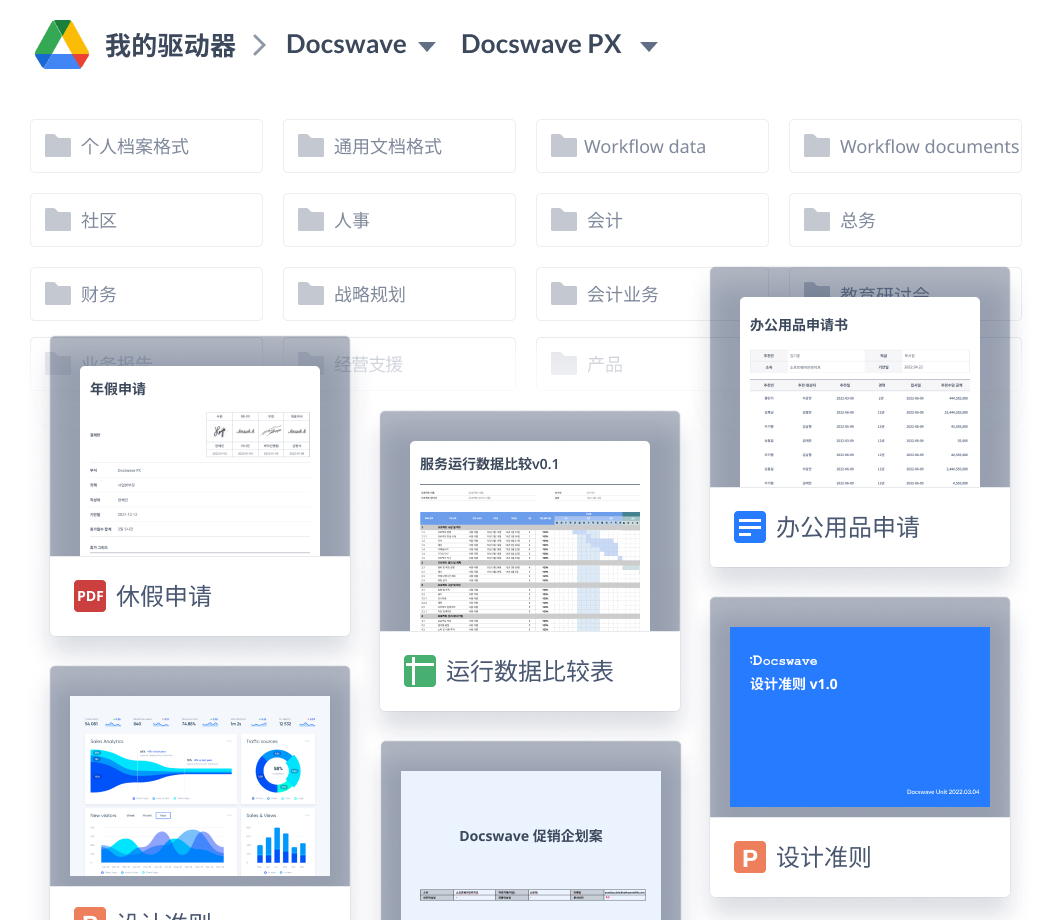The image size is (1060, 920).
Task: Open the sales analytics dashboard thumbnail
Action: (200, 786)
